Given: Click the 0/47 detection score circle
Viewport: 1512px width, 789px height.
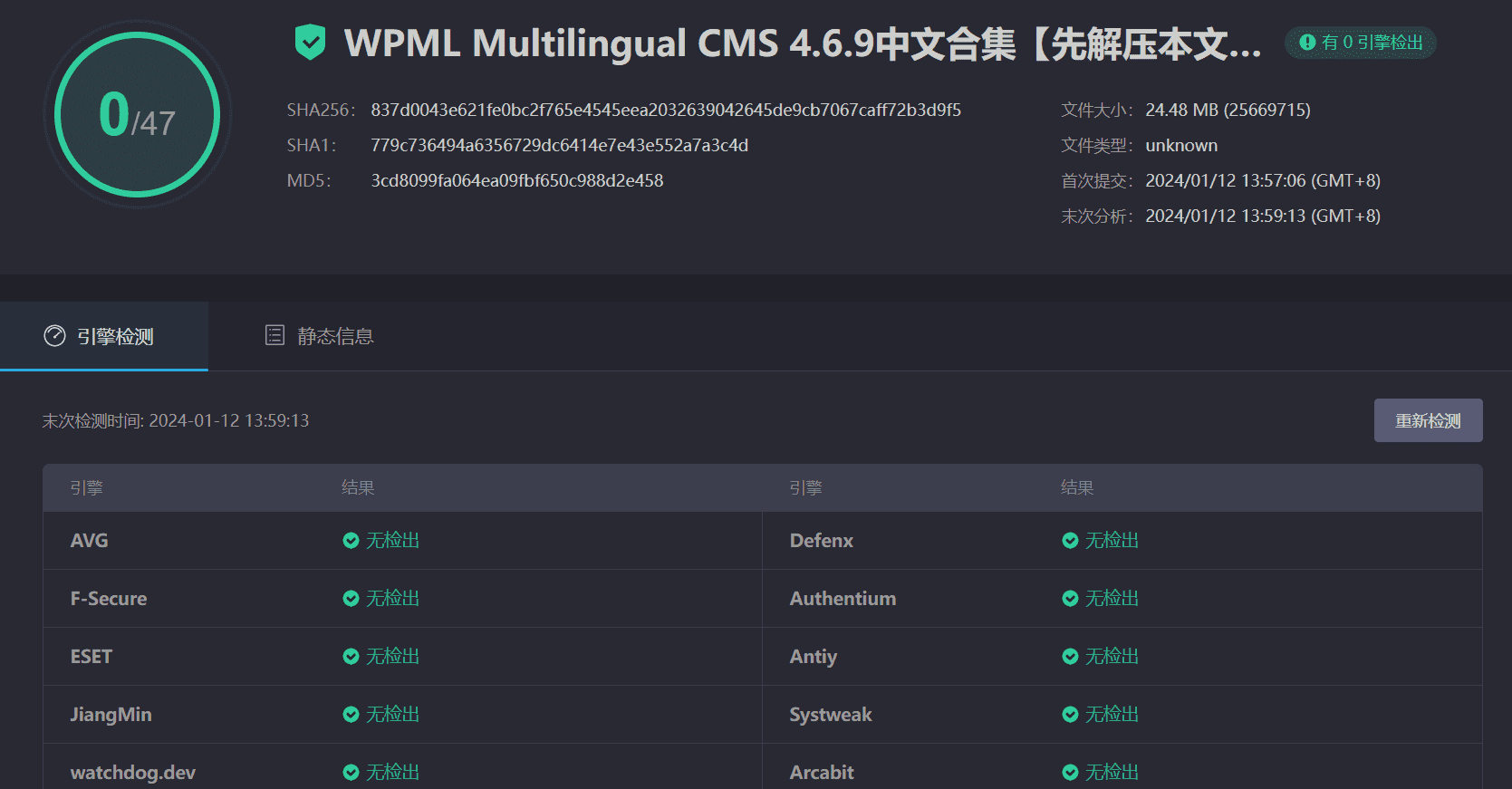Looking at the screenshot, I should [138, 114].
